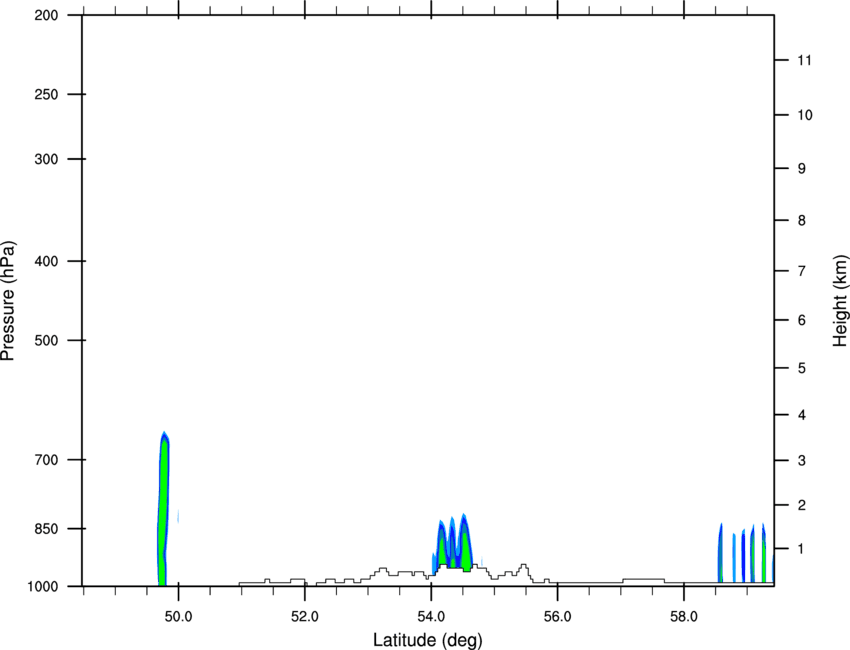Select the 700 pressure tick label
The image size is (850, 650).
pyautogui.click(x=46, y=460)
